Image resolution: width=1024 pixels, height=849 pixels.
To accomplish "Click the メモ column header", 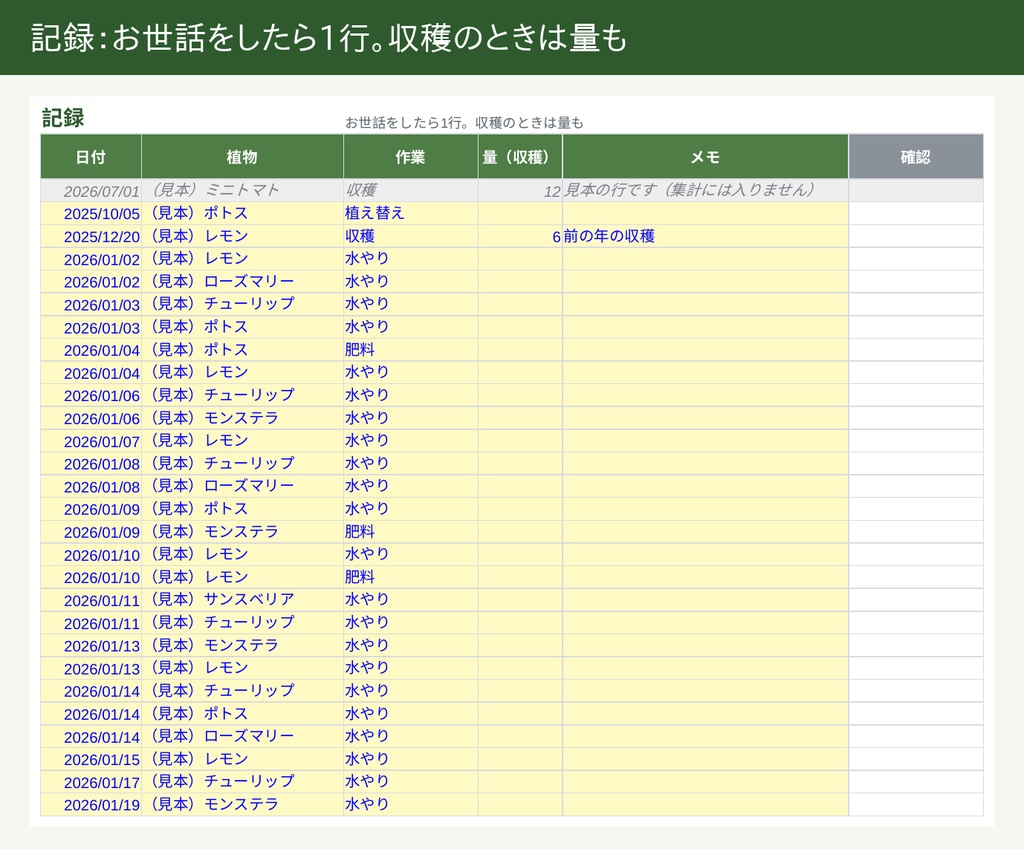I will 705,157.
